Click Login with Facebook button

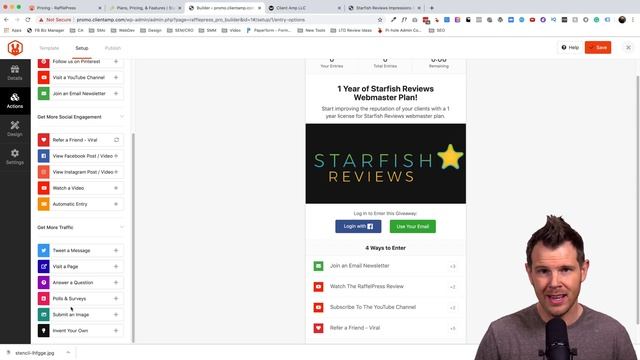358,227
